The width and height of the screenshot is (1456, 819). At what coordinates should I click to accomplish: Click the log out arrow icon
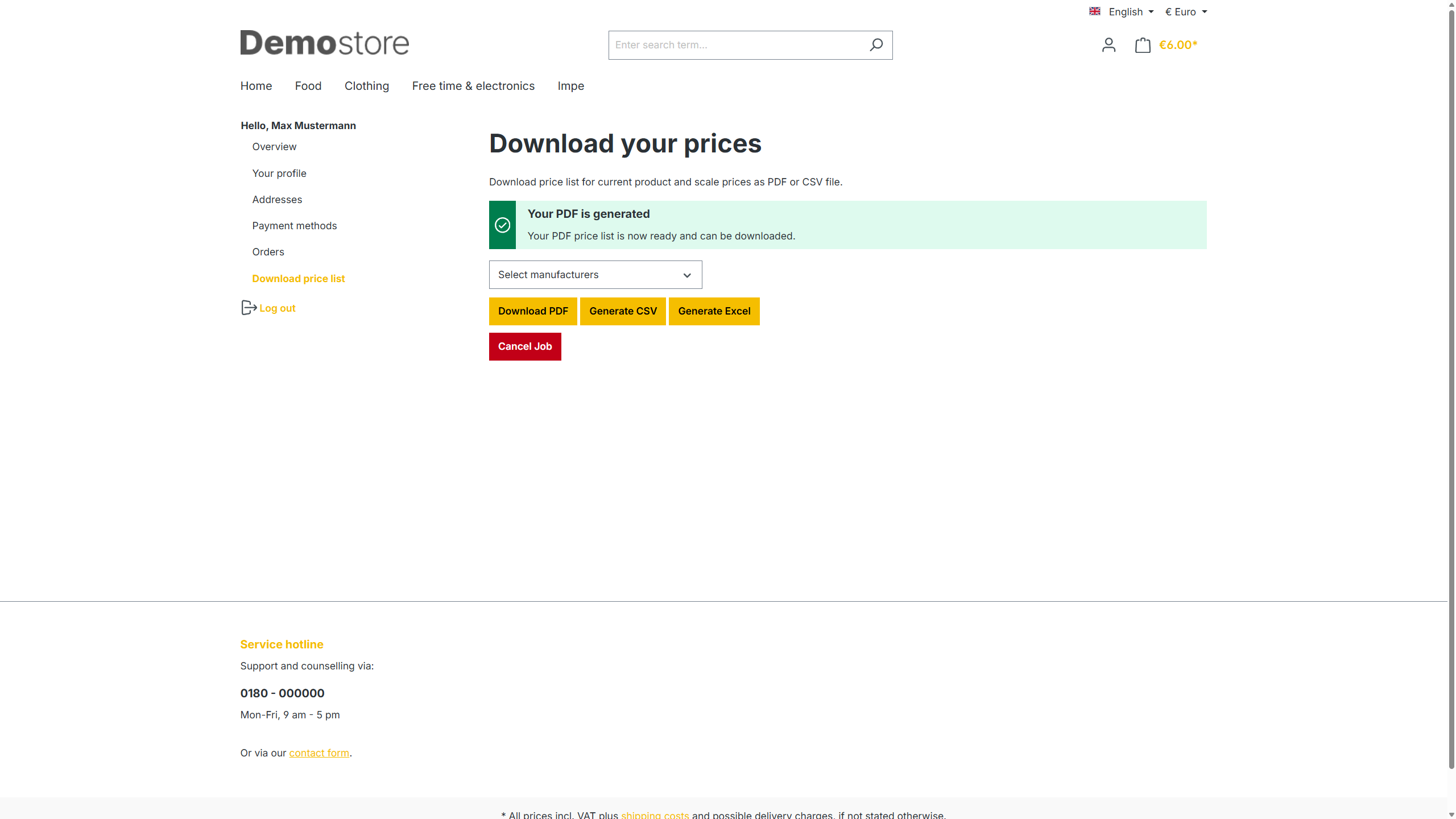coord(249,308)
